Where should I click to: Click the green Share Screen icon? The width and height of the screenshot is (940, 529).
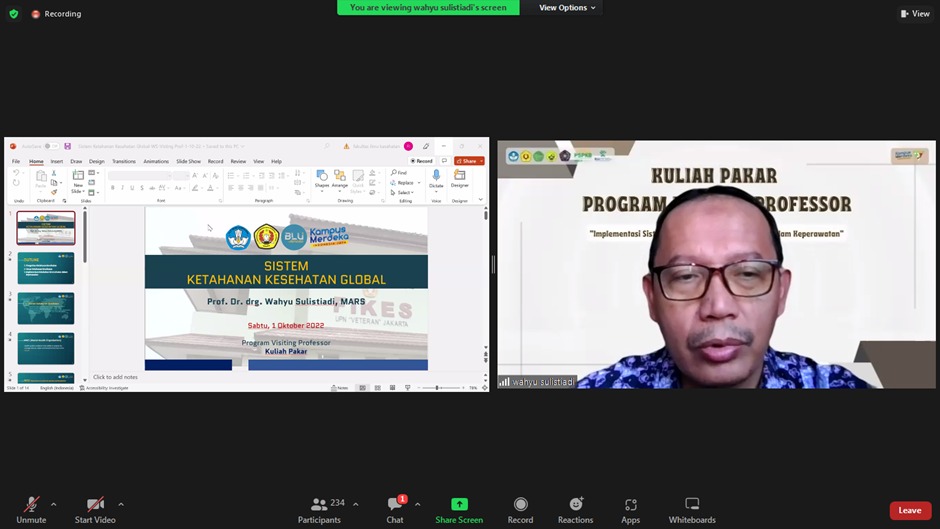coord(459,504)
